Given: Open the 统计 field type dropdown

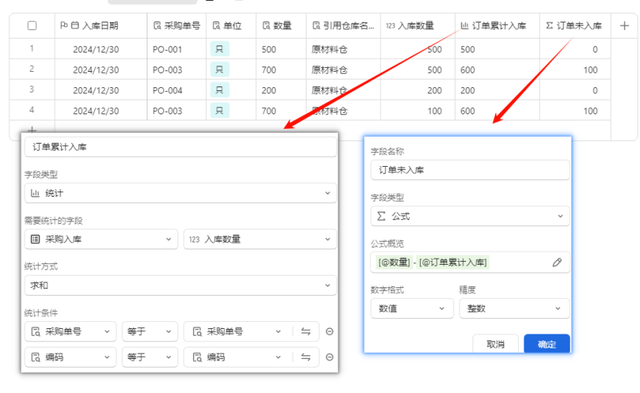Looking at the screenshot, I should 180,193.
